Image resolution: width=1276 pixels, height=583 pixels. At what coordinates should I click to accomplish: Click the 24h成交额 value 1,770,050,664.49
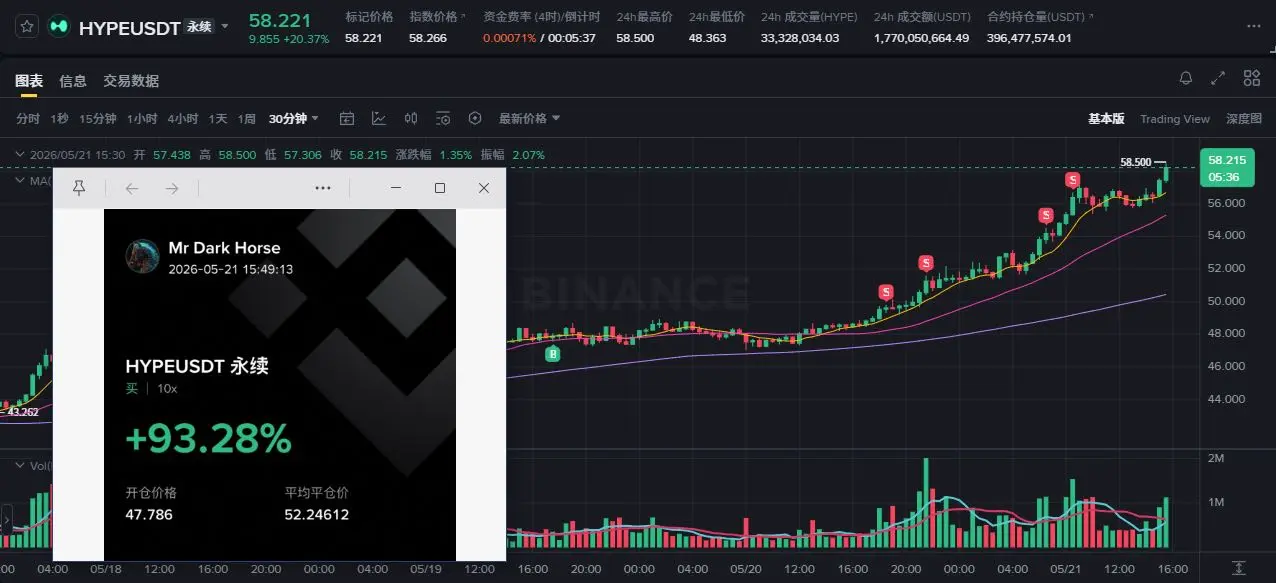pyautogui.click(x=921, y=38)
